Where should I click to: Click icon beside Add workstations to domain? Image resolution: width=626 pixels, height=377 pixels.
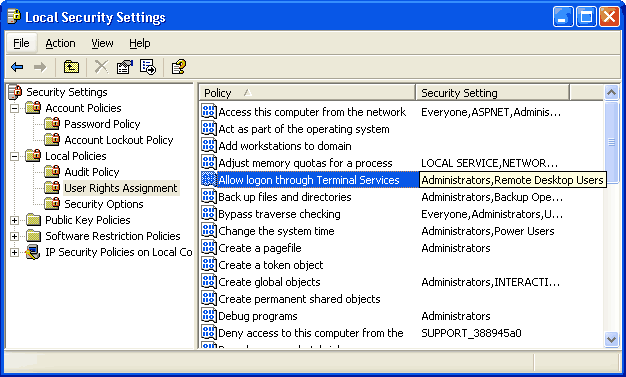(x=209, y=145)
